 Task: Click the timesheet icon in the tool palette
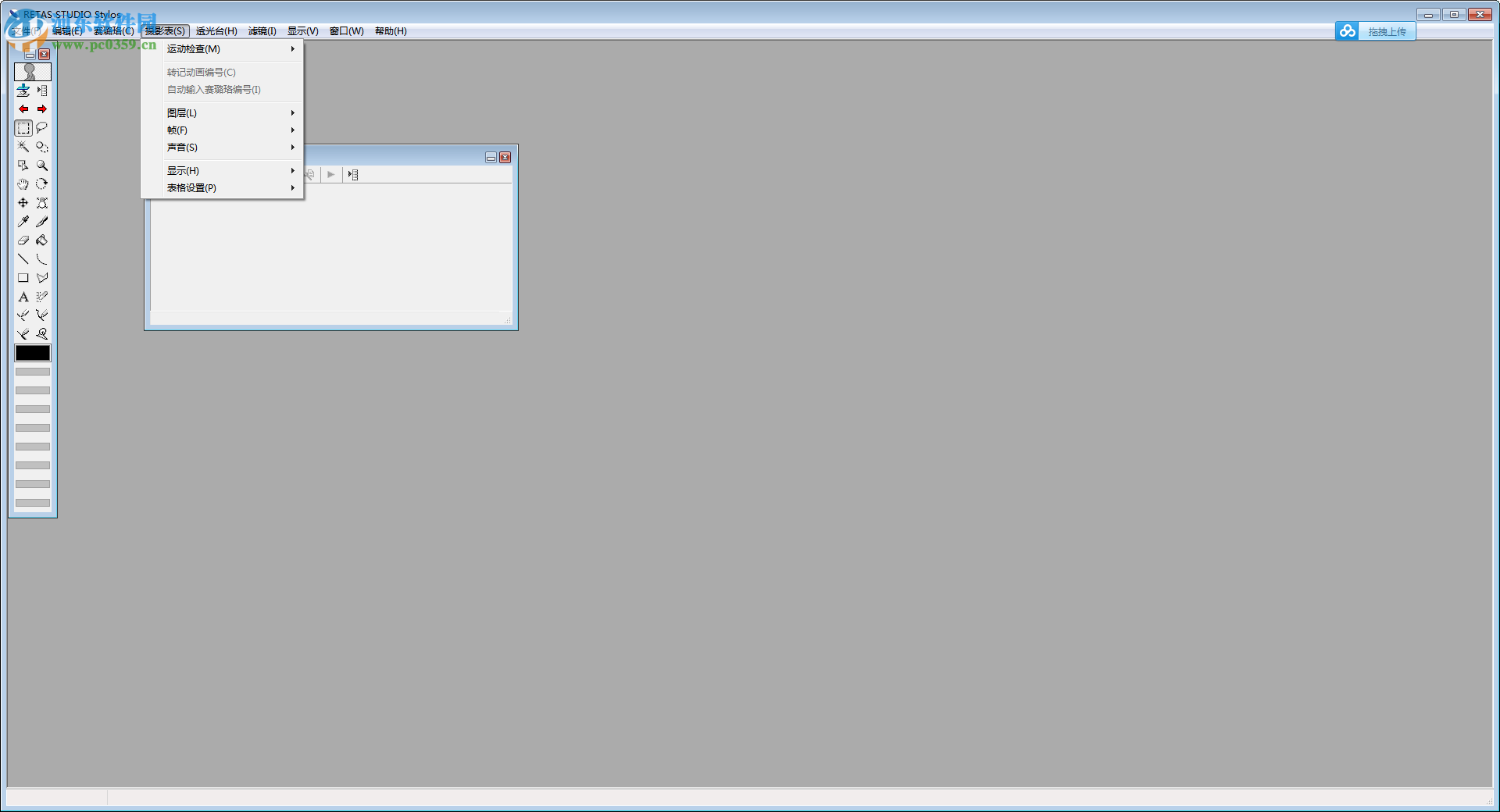(x=42, y=91)
